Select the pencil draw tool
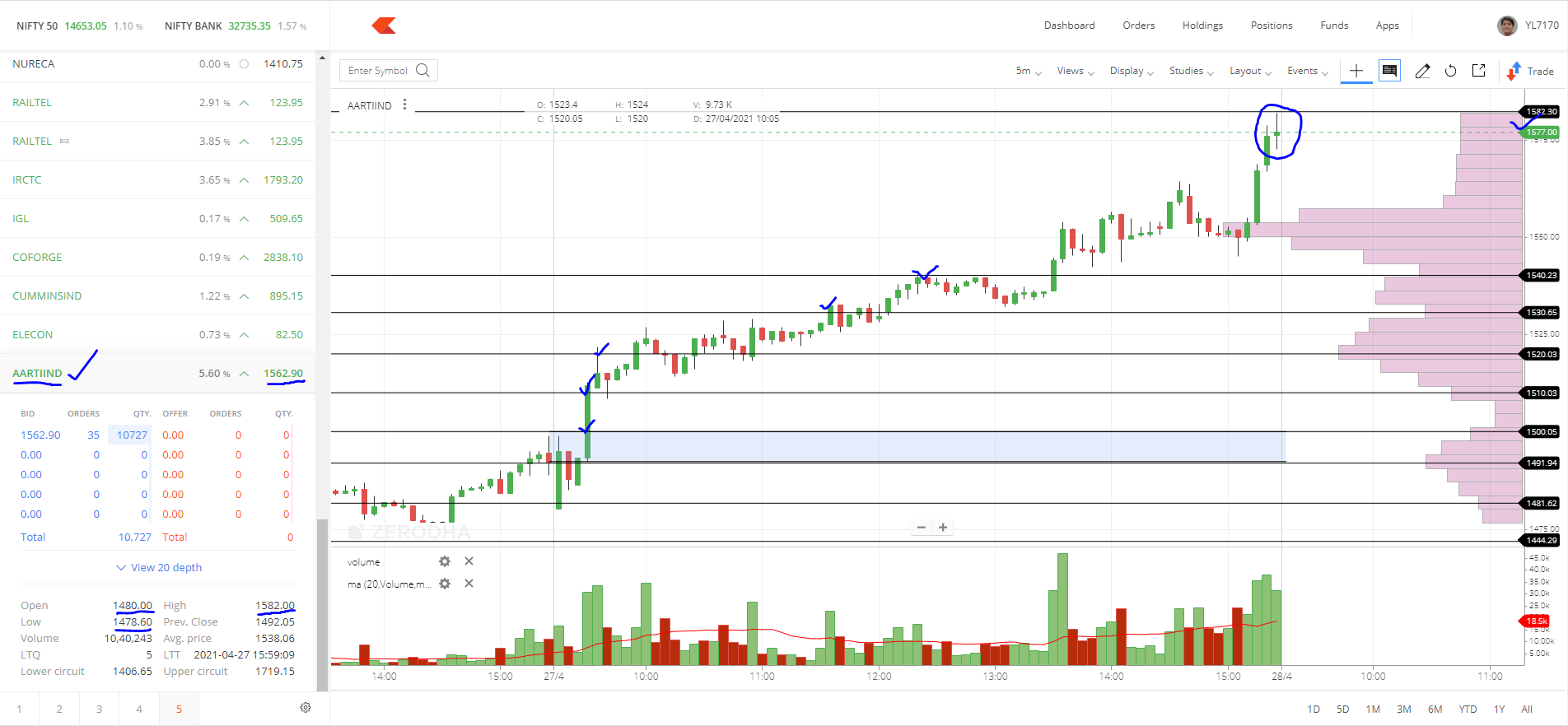 [1422, 71]
